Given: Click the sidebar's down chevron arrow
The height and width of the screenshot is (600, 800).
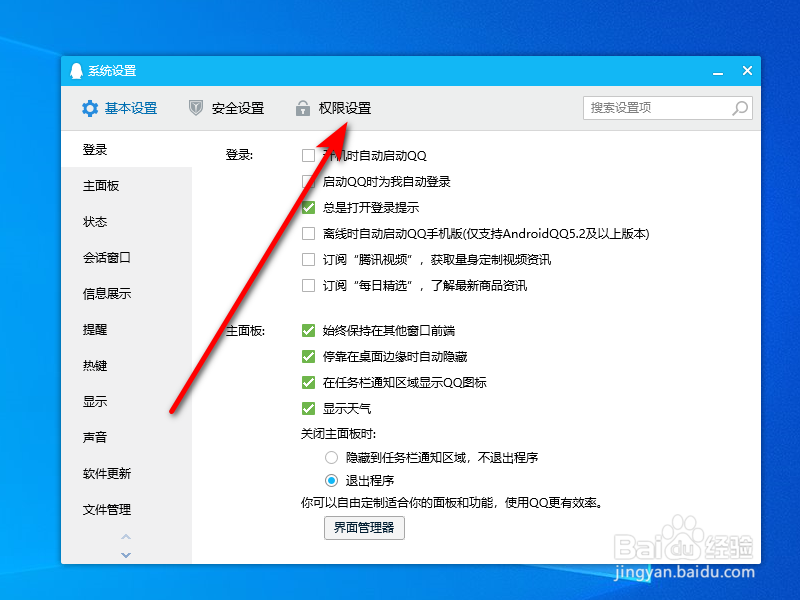Looking at the screenshot, I should click(x=126, y=555).
